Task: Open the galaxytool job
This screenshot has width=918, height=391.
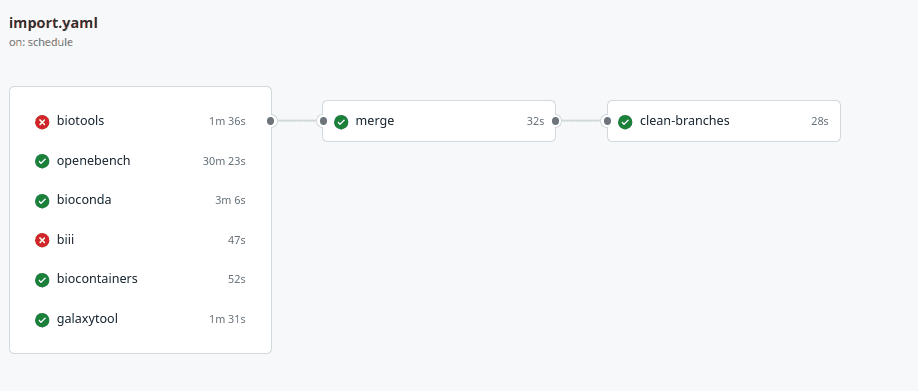Action: 141,319
